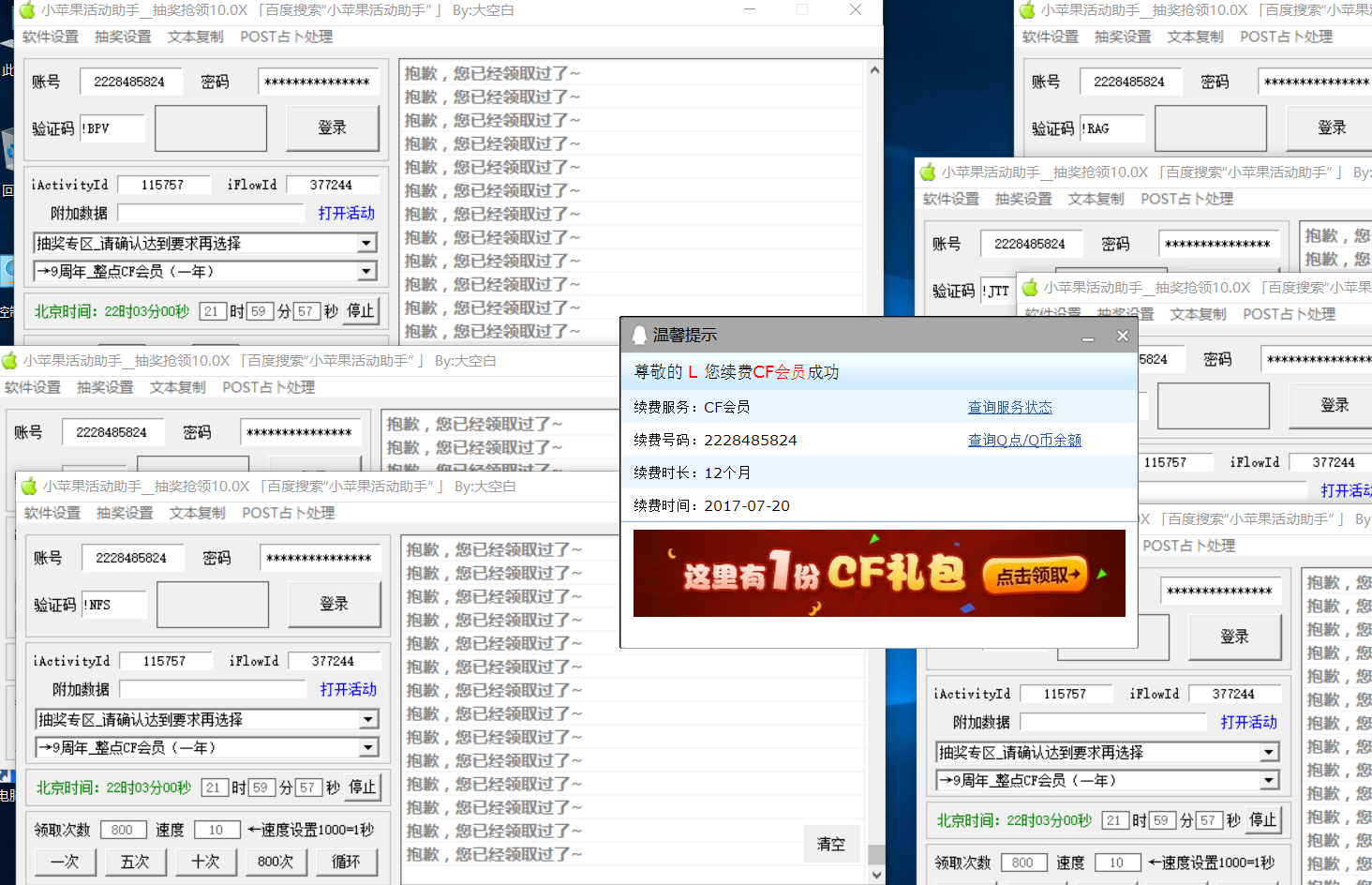Click minute field showing 59 in the !NFS captcha window

tap(262, 787)
